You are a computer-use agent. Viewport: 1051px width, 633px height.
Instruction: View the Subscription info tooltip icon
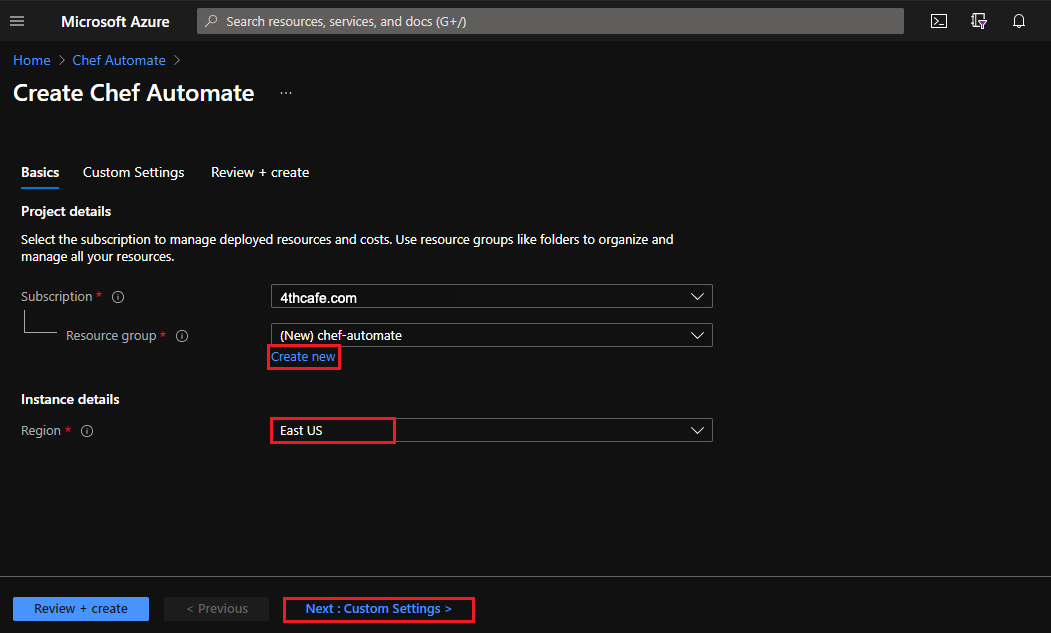coord(117,296)
